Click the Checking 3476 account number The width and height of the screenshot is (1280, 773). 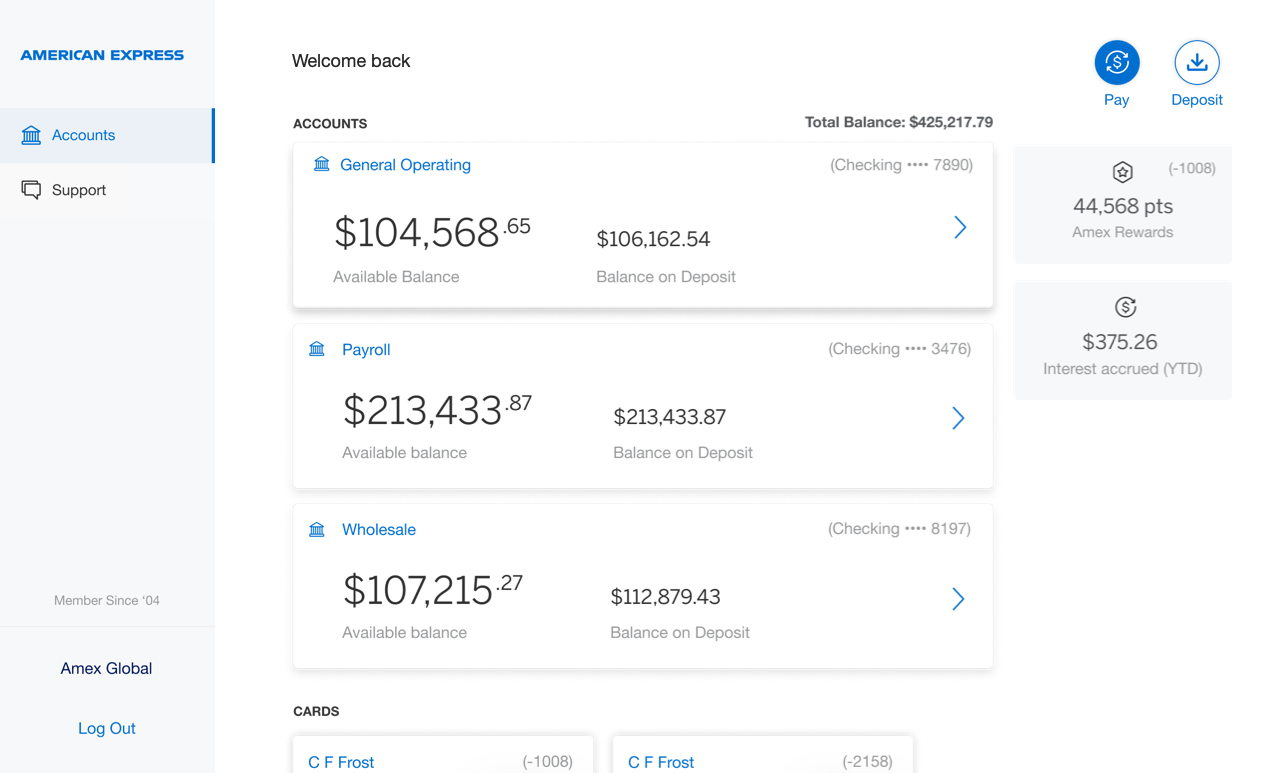[x=899, y=349]
